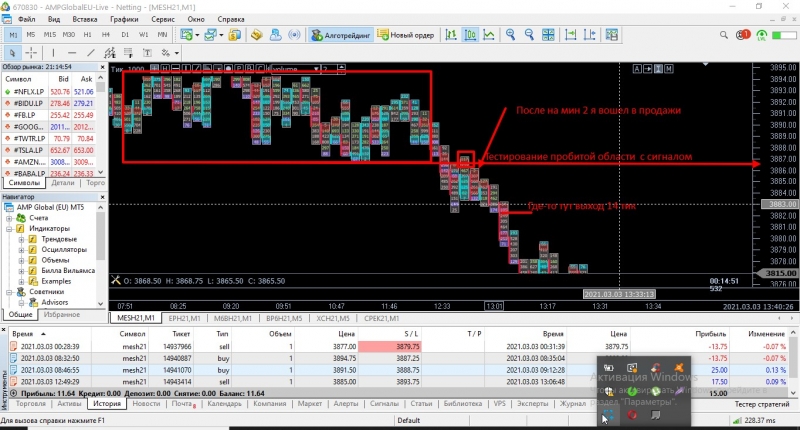Screen dimensions: 800x430
Task: Toggle H1 timeframe
Action: [x=87, y=35]
